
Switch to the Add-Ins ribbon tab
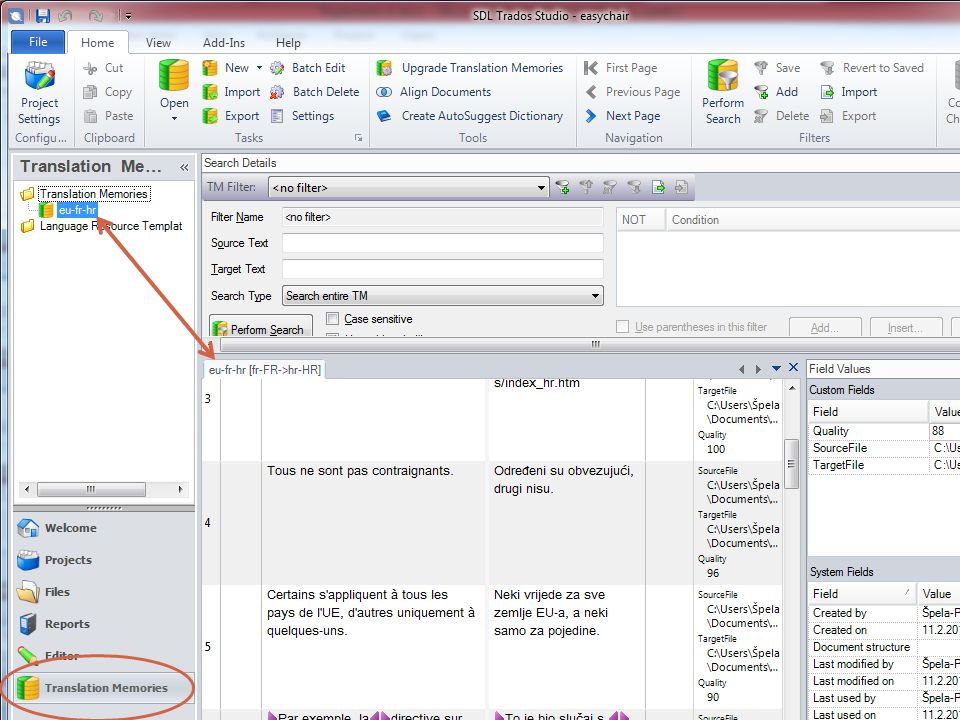click(x=224, y=42)
